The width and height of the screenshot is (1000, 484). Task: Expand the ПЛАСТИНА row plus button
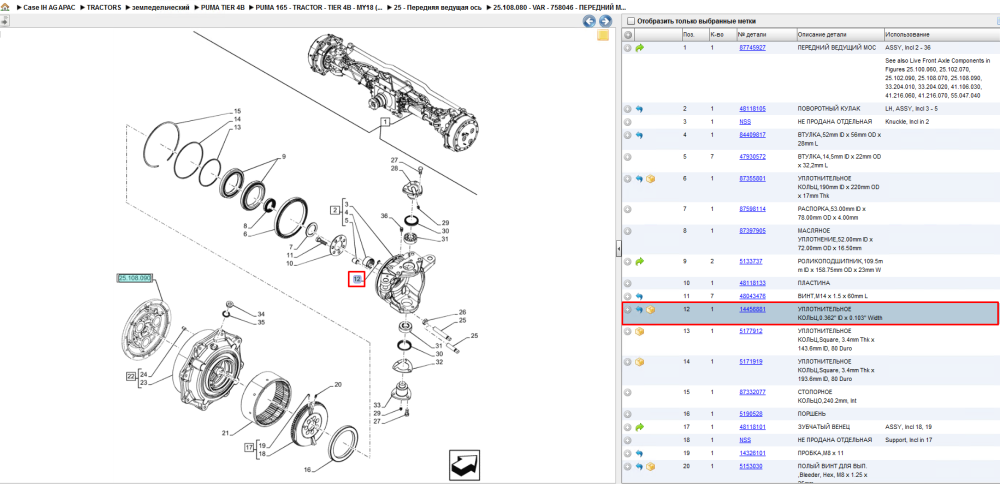click(x=628, y=283)
